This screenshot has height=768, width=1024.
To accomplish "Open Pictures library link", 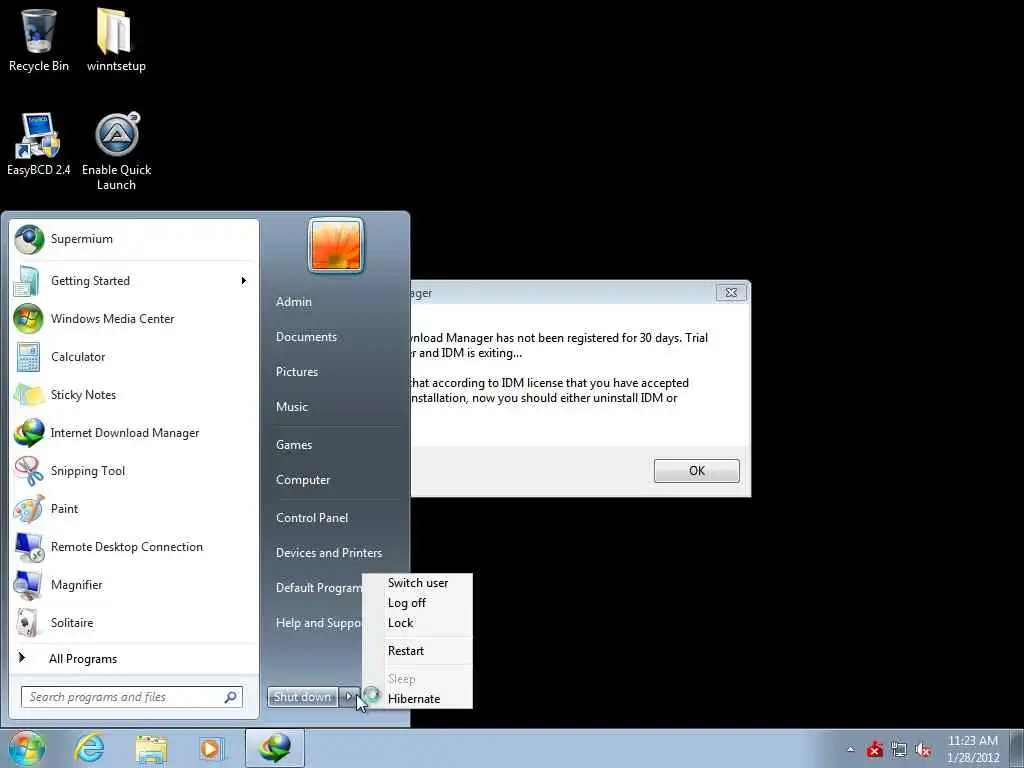I will (297, 372).
